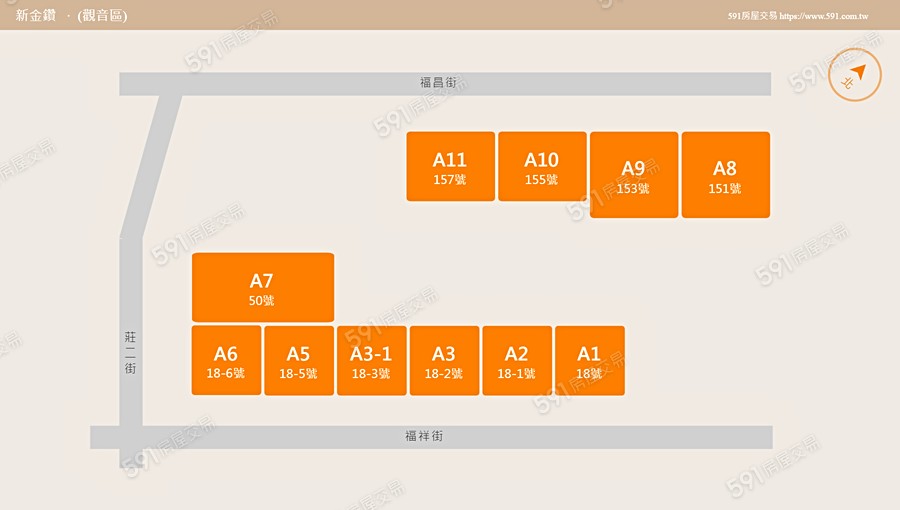This screenshot has width=900, height=510.
Task: Select unit A10 at 155號
Action: click(542, 167)
